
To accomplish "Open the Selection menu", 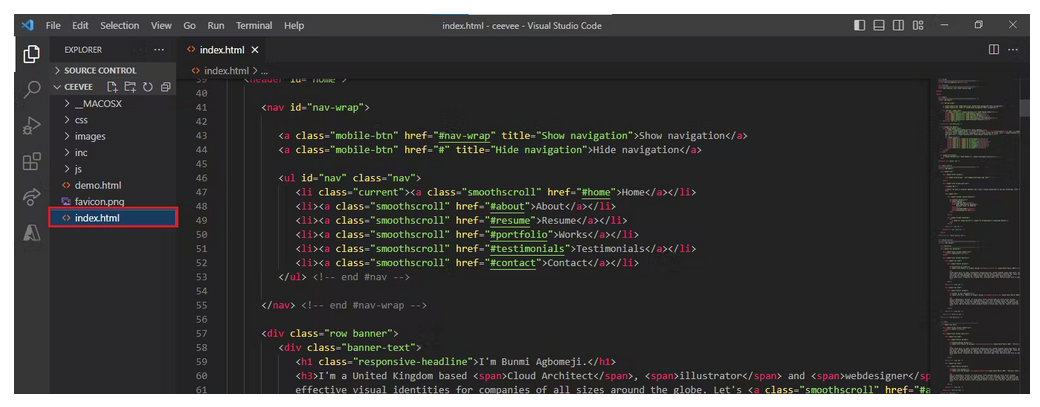I will [120, 25].
